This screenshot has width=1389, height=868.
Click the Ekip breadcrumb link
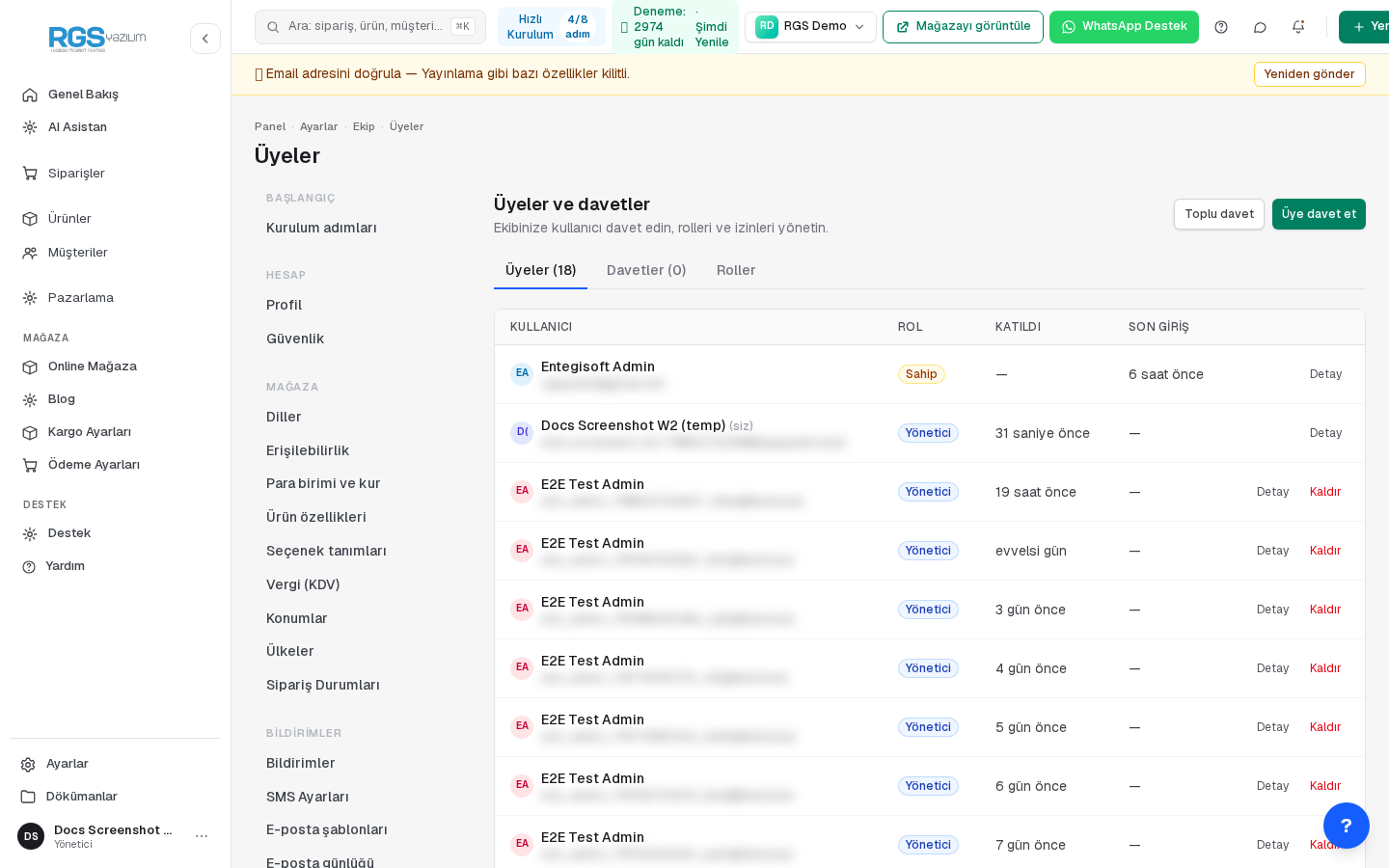(x=364, y=126)
